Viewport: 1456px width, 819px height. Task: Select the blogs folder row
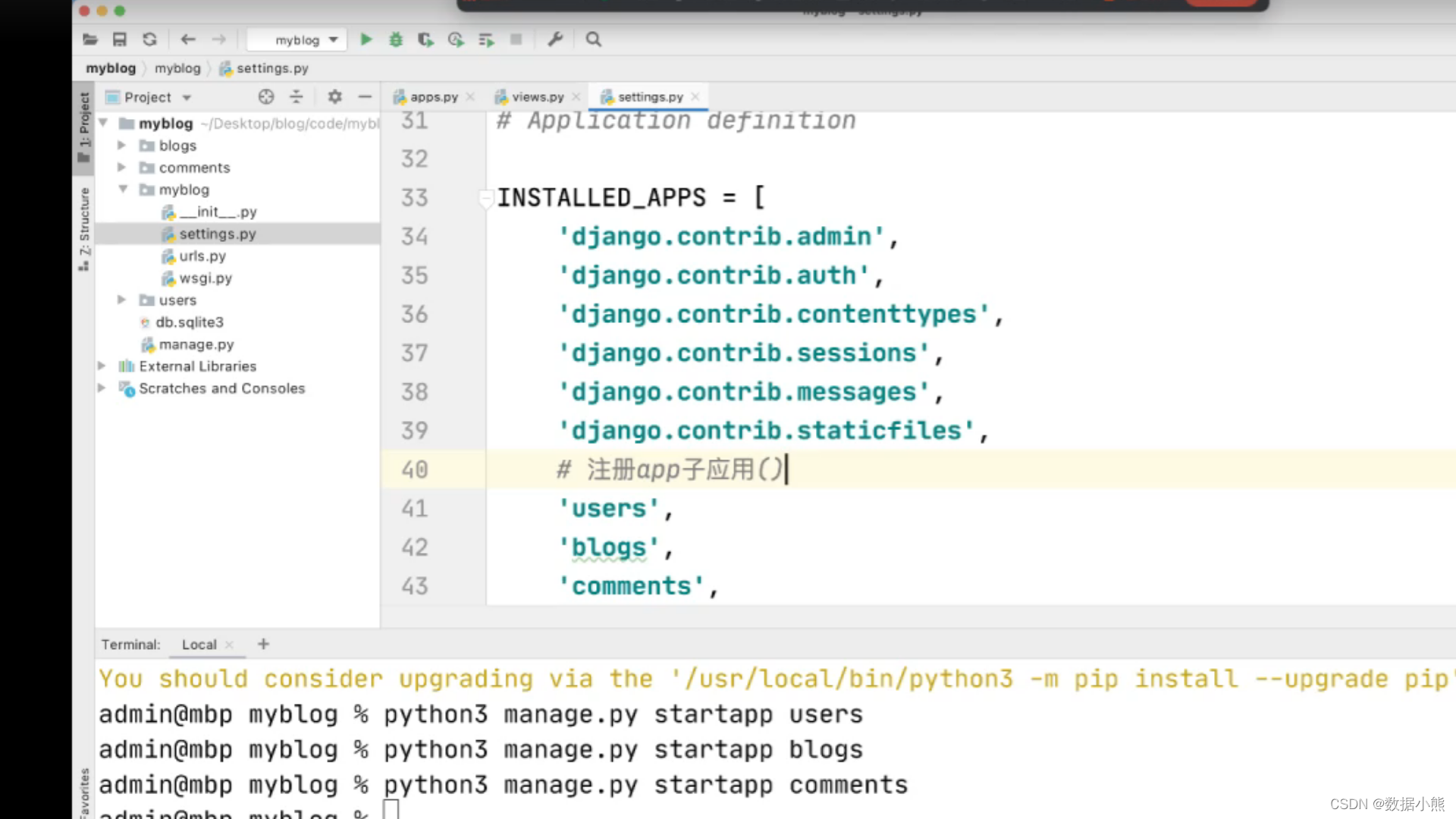click(237, 145)
